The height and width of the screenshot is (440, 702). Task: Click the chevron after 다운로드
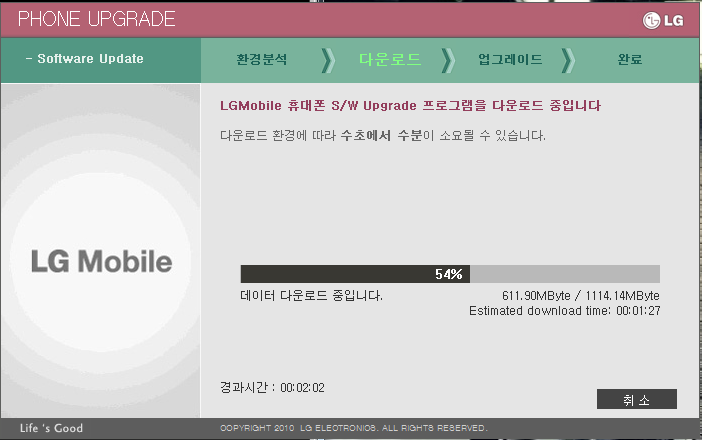pyautogui.click(x=448, y=60)
